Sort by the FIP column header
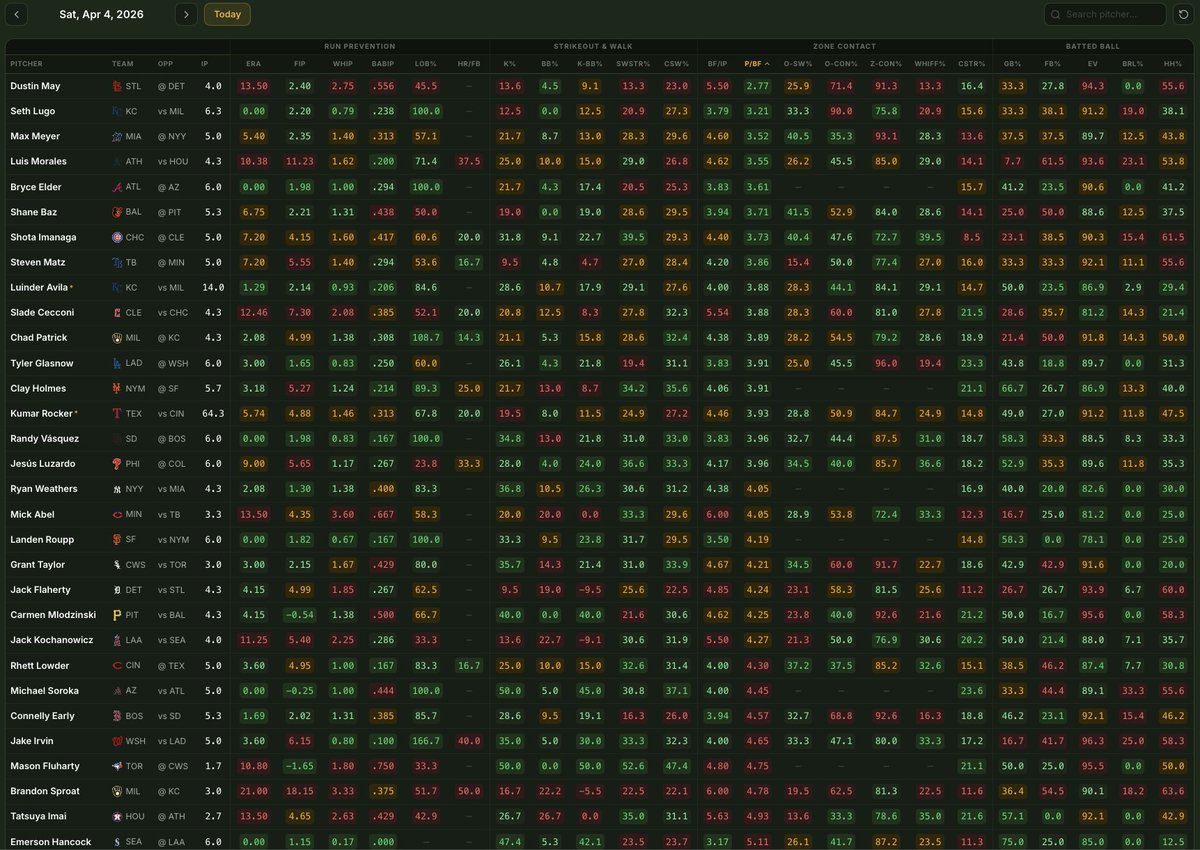The image size is (1200, 850). 300,63
